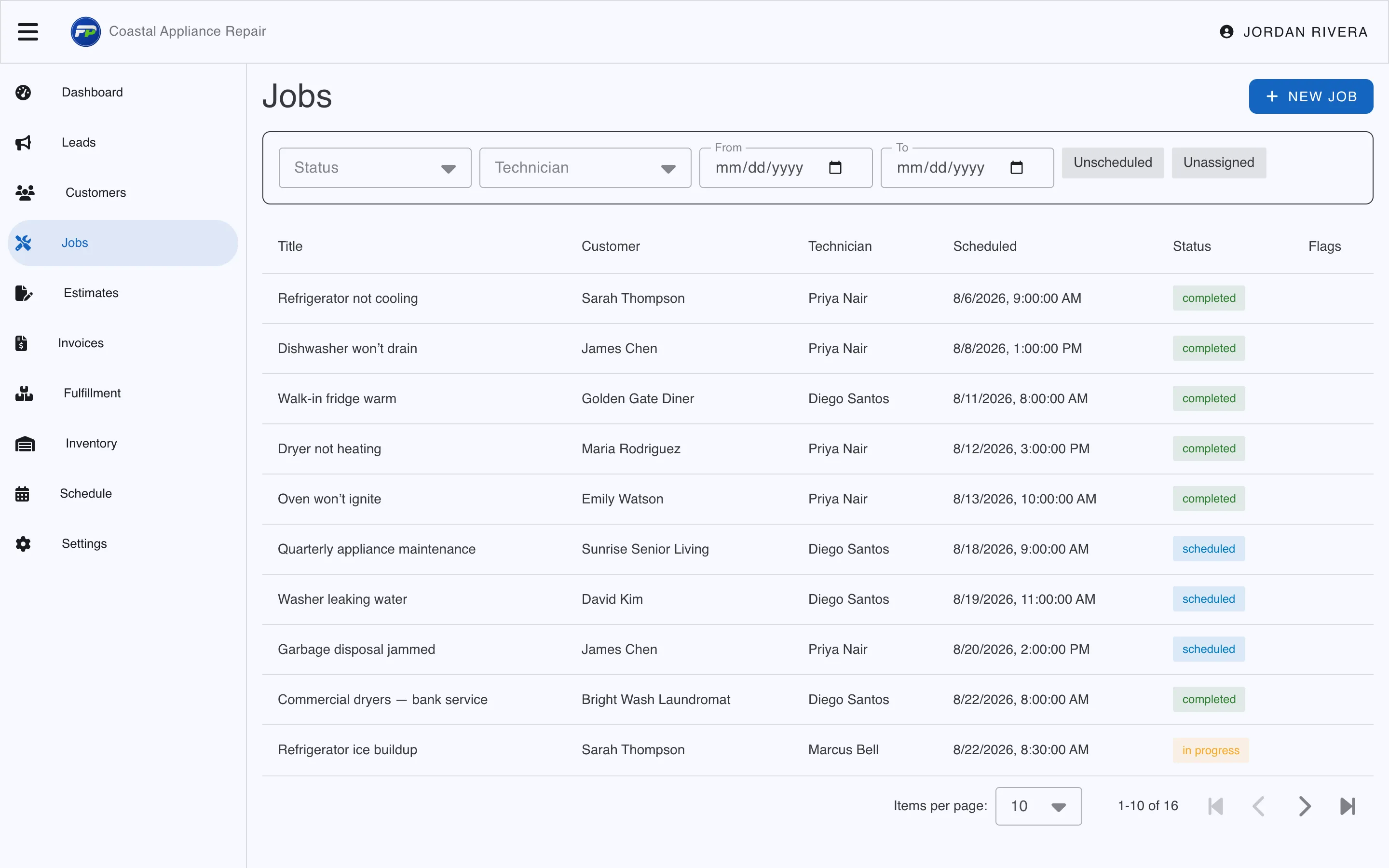Go to Leads in the sidebar
This screenshot has height=868, width=1389.
click(123, 142)
